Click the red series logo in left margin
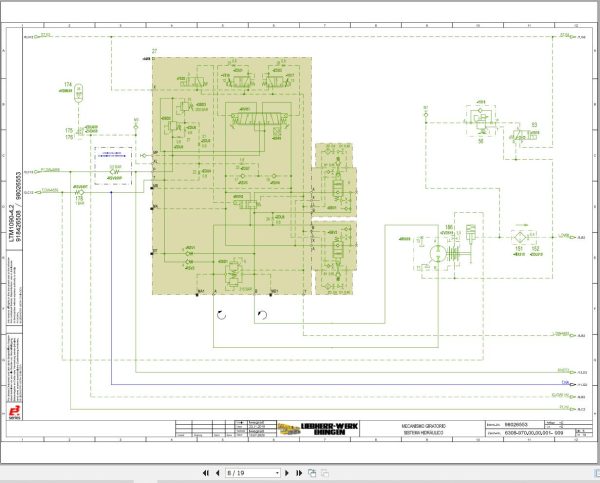The width and height of the screenshot is (600, 483). click(x=15, y=412)
